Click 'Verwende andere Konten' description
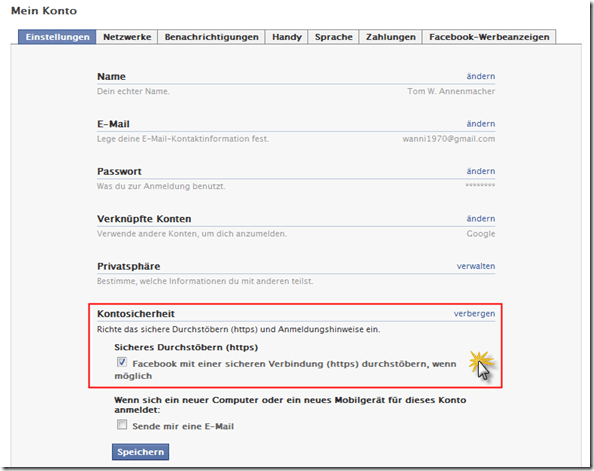 click(x=192, y=234)
